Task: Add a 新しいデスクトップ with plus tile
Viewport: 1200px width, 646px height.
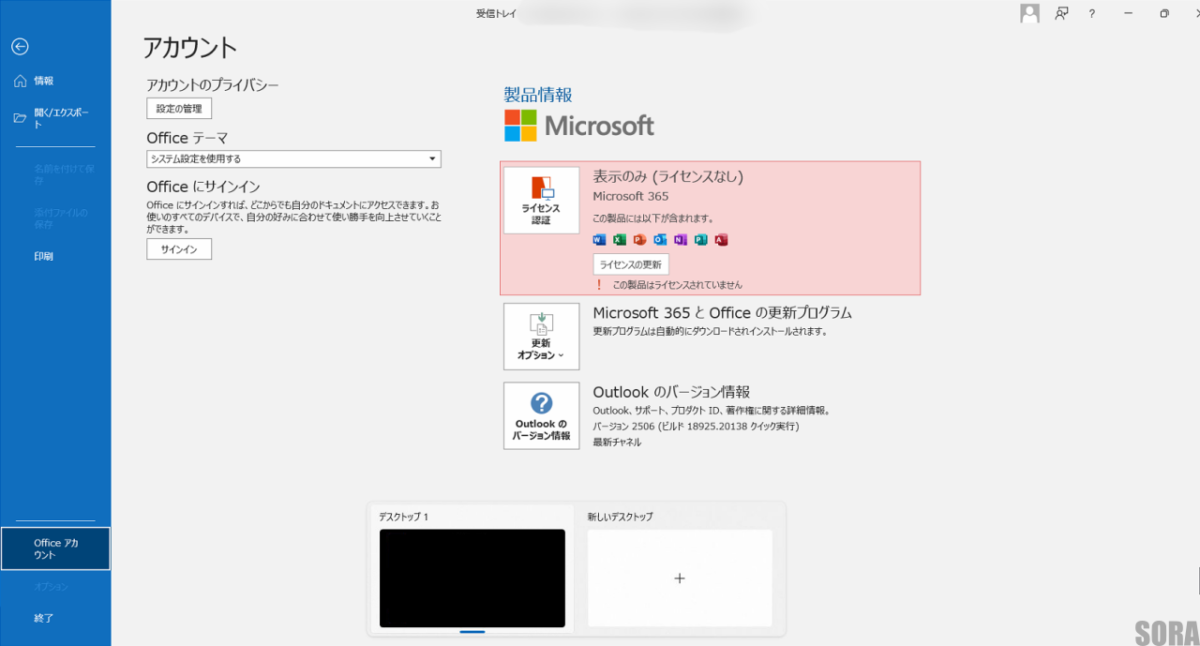Action: (x=680, y=578)
